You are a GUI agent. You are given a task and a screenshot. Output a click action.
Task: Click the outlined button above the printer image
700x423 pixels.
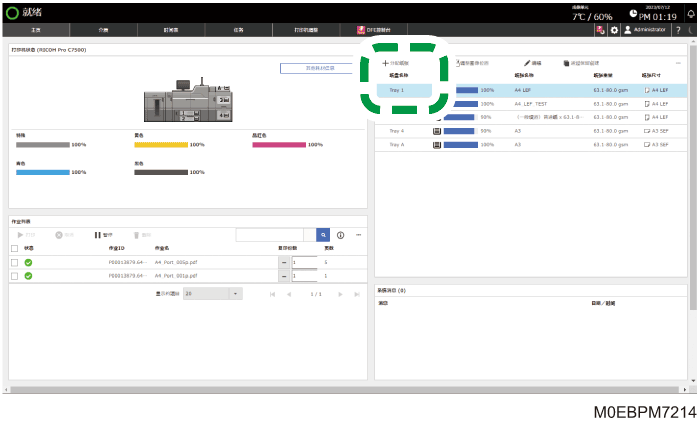(320, 68)
